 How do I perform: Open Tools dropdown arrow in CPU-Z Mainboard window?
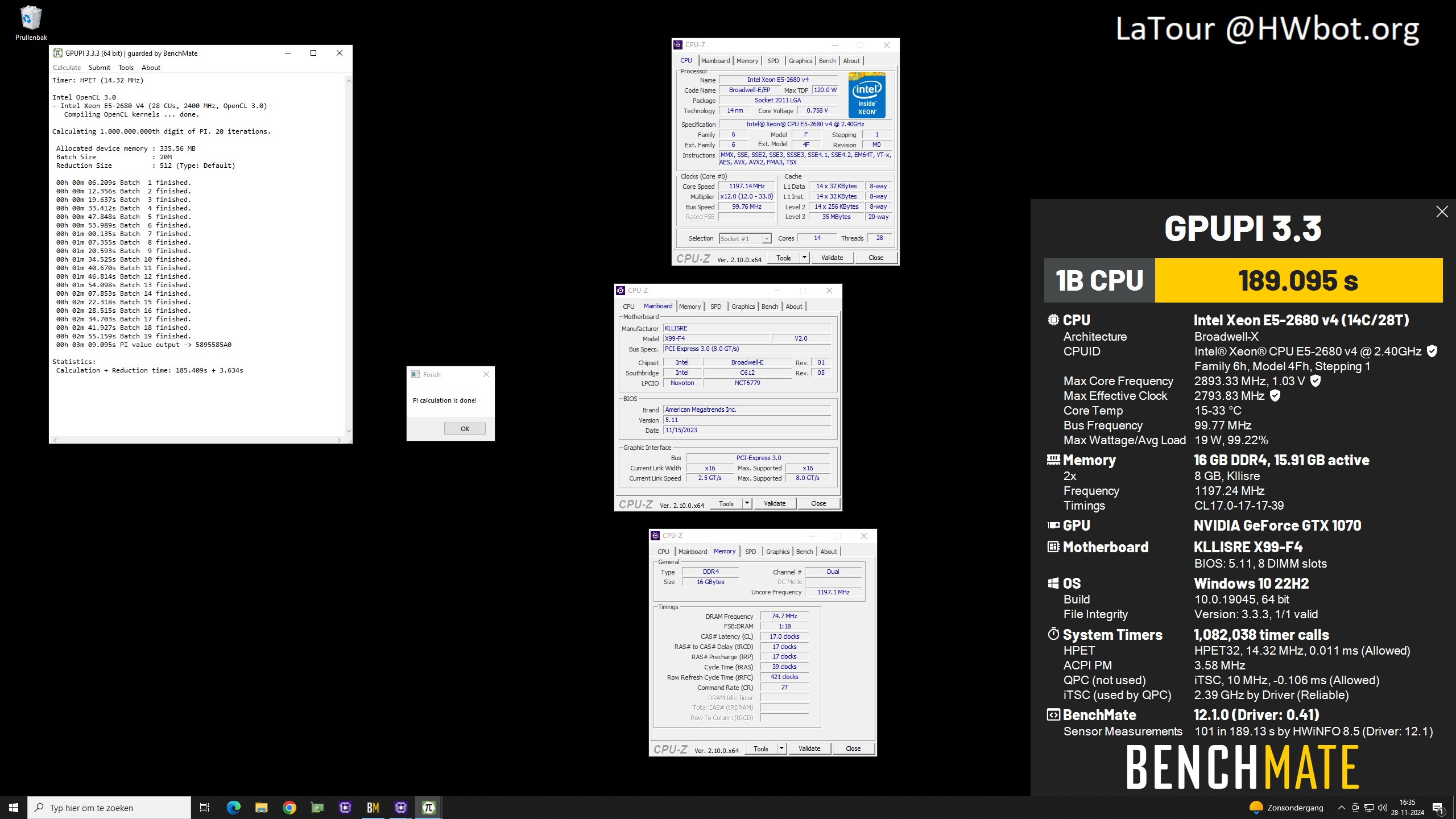[x=747, y=503]
